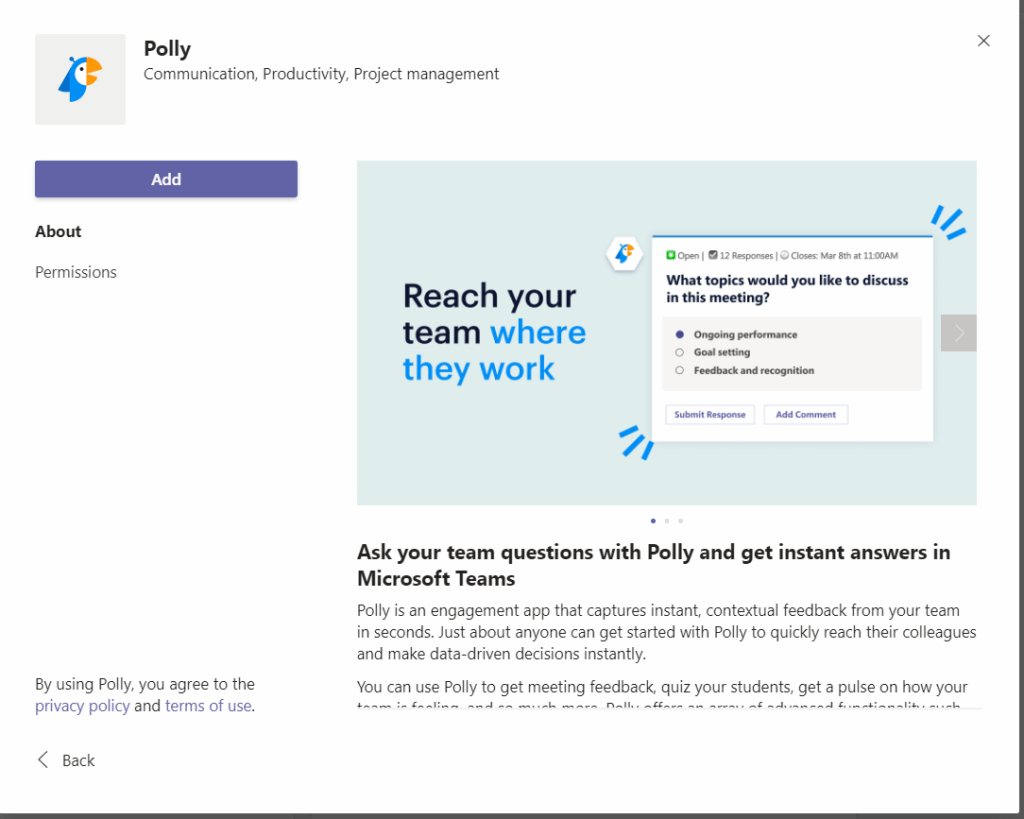The height and width of the screenshot is (819, 1024).
Task: Close the Polly app dialog
Action: (x=983, y=41)
